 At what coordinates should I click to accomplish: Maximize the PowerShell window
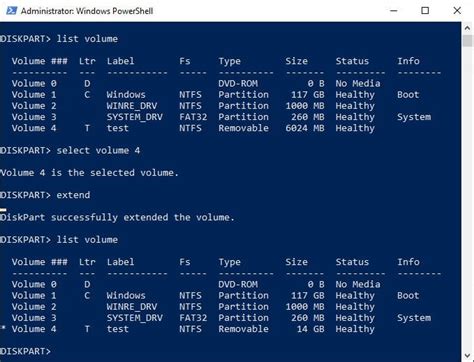[x=425, y=11]
